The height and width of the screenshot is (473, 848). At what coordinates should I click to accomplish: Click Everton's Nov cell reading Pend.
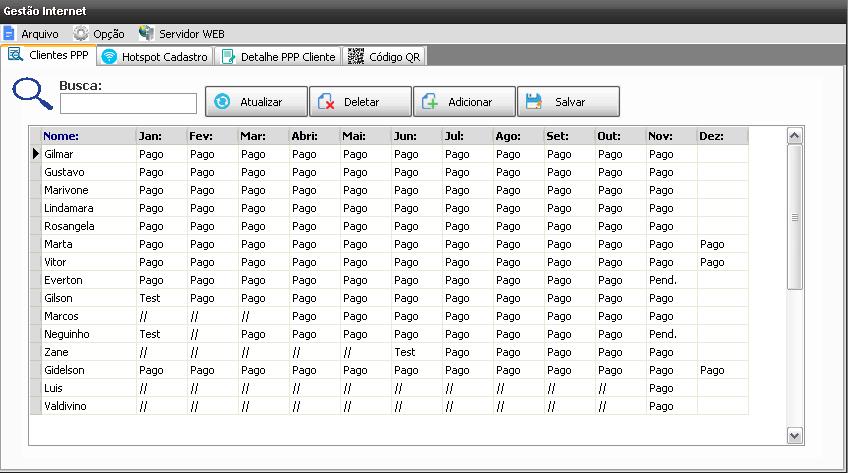coord(671,280)
